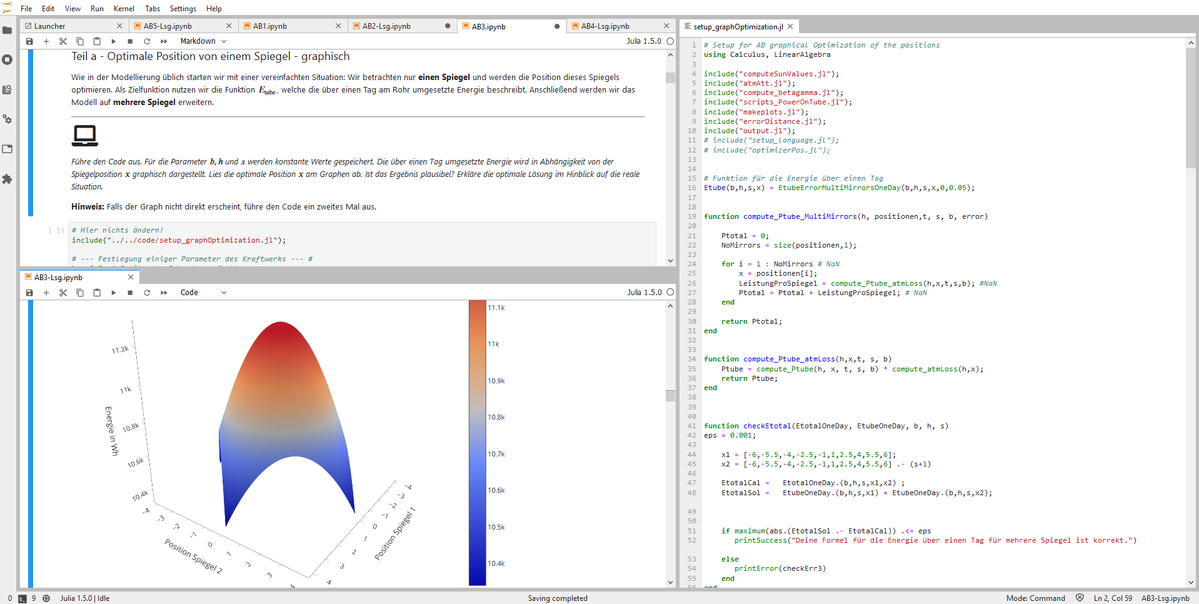Open the Kernel menu
Viewport: 1199px width, 604px height.
[124, 8]
